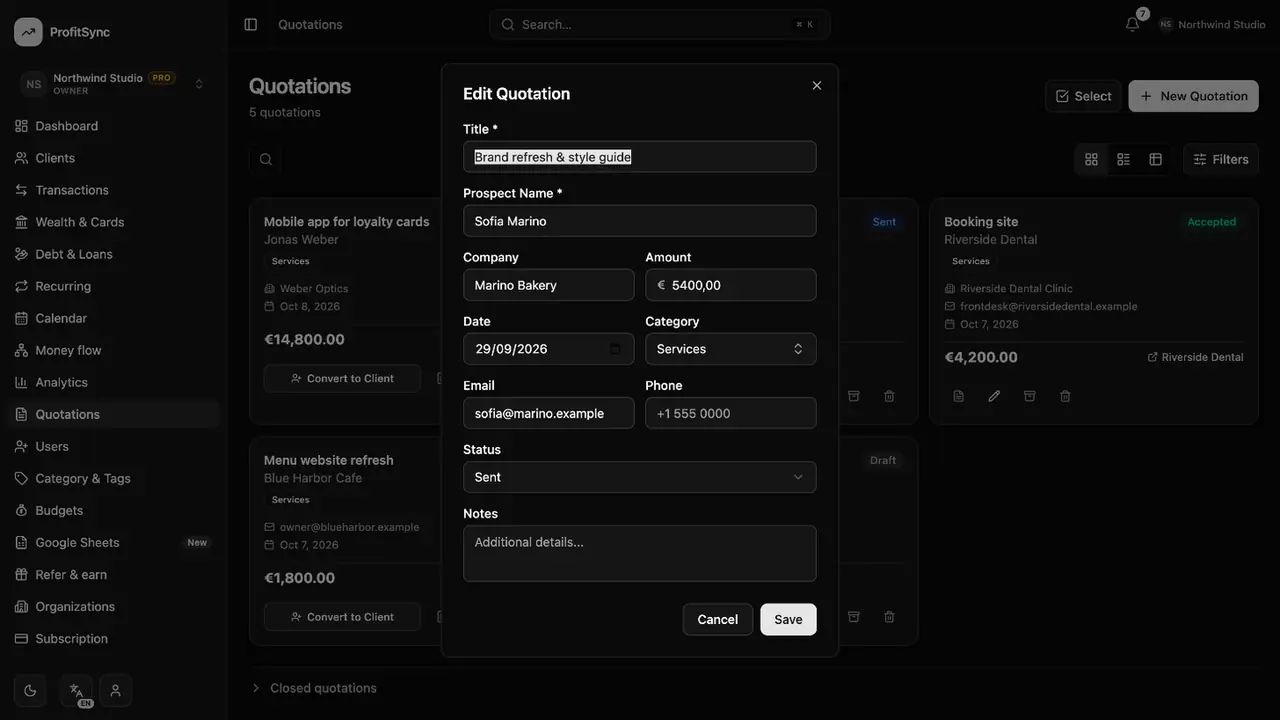Click the archive icon on the Draft card
Image resolution: width=1280 pixels, height=720 pixels.
[854, 617]
